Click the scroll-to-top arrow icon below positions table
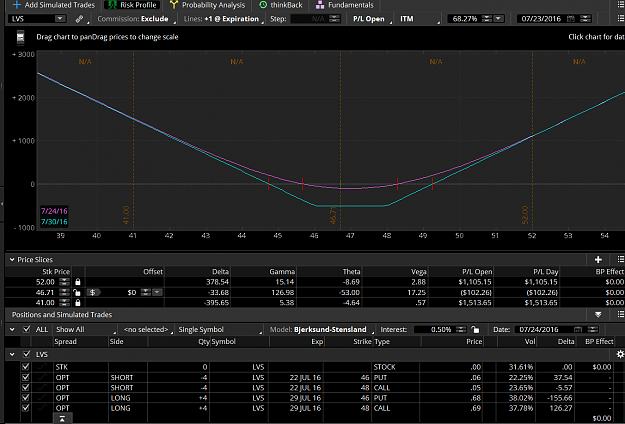625x424 pixels. point(62,418)
